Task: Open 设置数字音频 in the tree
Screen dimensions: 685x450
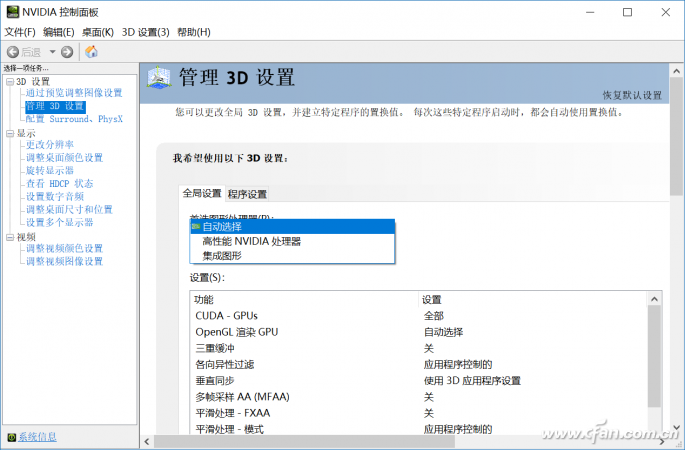Action: coord(55,197)
